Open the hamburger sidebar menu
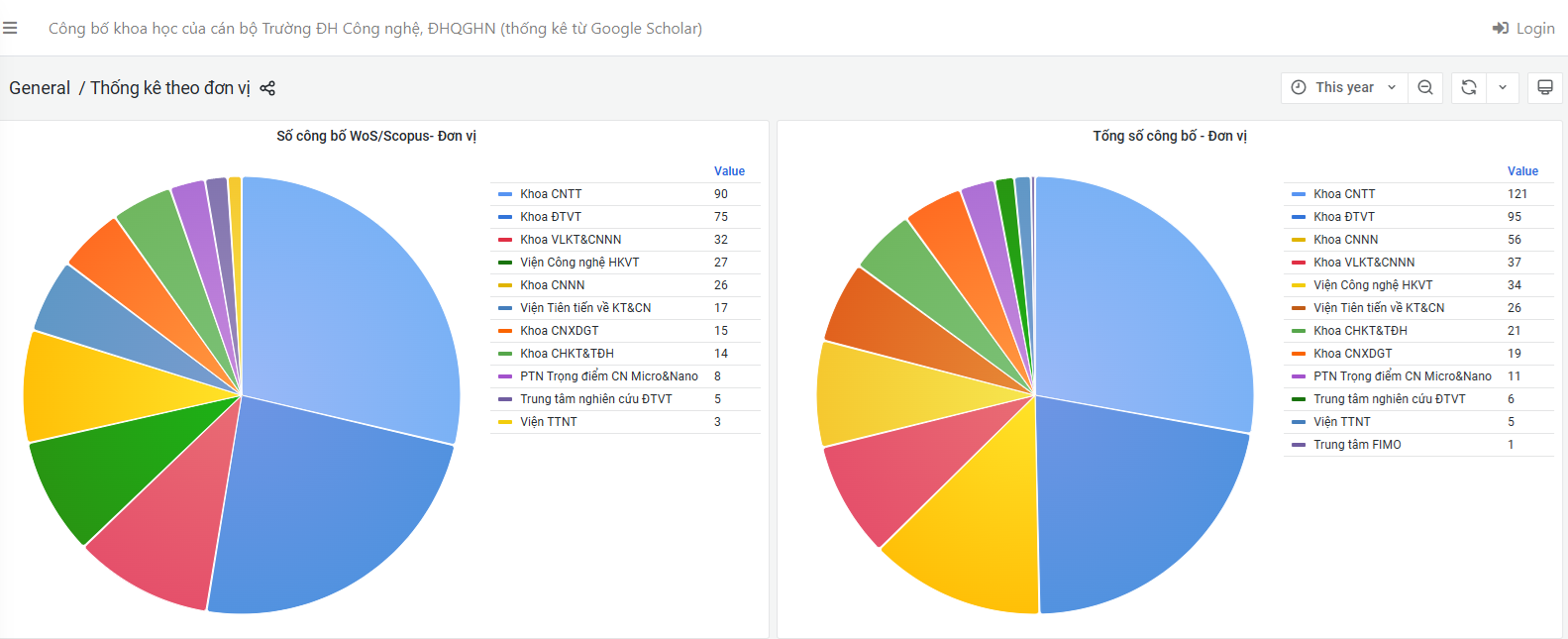Image resolution: width=1568 pixels, height=639 pixels. (10, 28)
